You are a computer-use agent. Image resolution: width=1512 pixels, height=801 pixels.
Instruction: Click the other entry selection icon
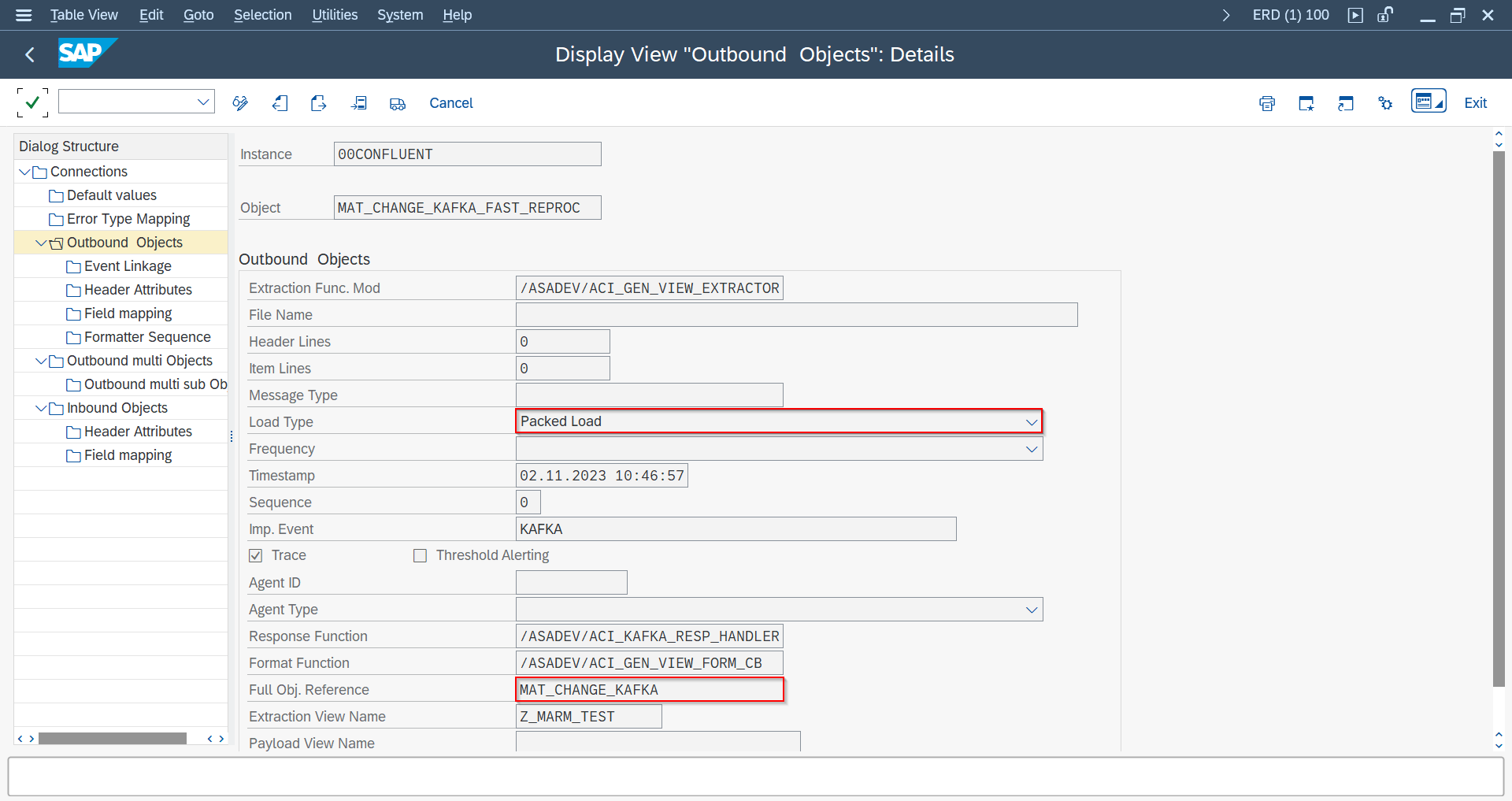point(358,103)
